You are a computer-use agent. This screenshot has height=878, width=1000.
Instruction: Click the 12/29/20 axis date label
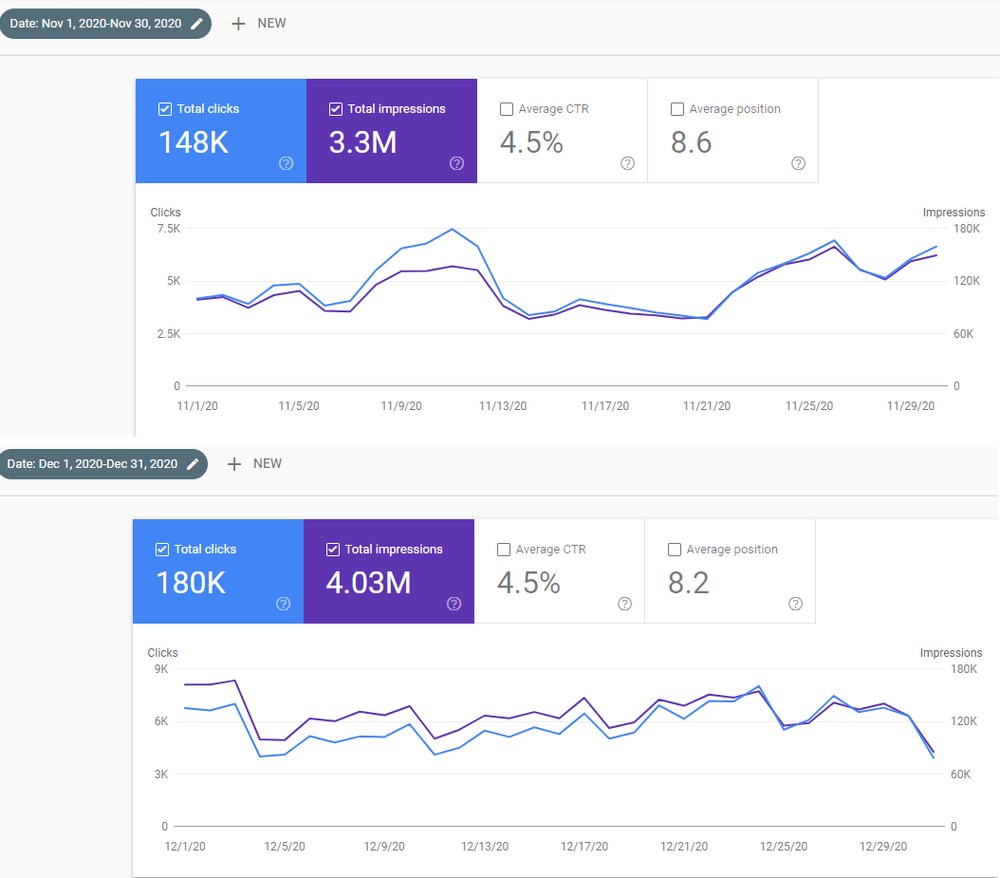[x=883, y=847]
